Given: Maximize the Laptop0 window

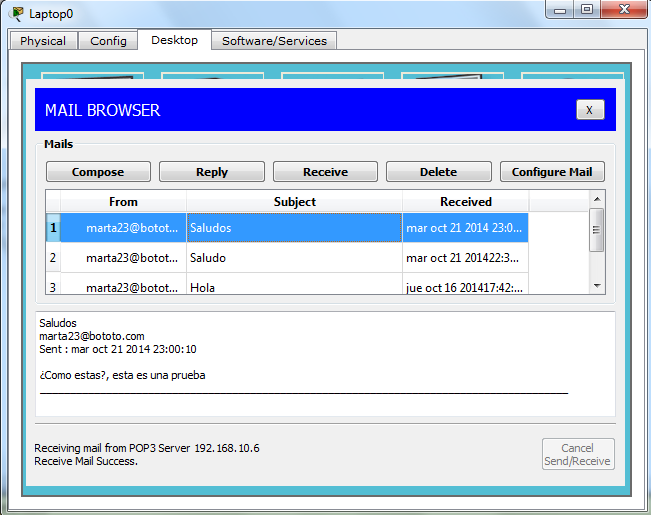Looking at the screenshot, I should pyautogui.click(x=587, y=10).
